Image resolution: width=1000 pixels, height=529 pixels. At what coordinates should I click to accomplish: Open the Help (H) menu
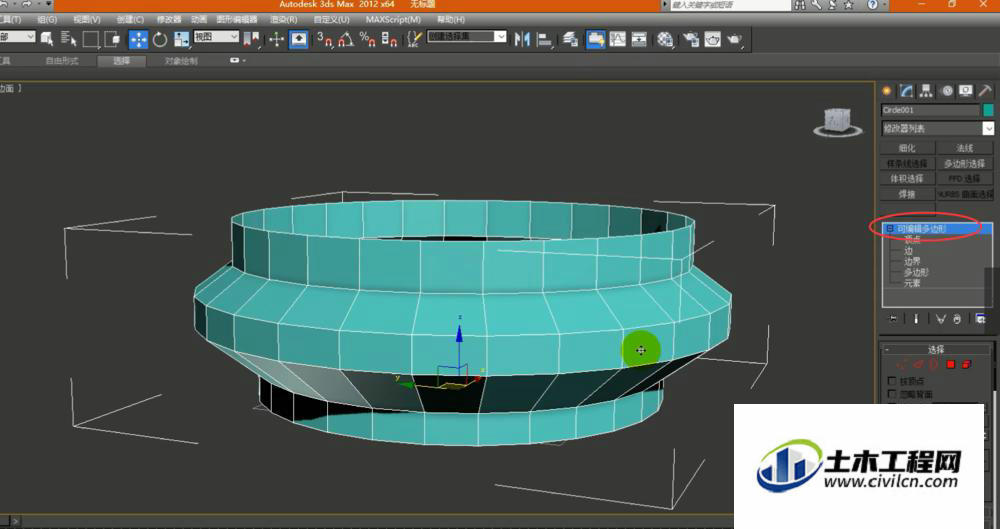click(451, 20)
